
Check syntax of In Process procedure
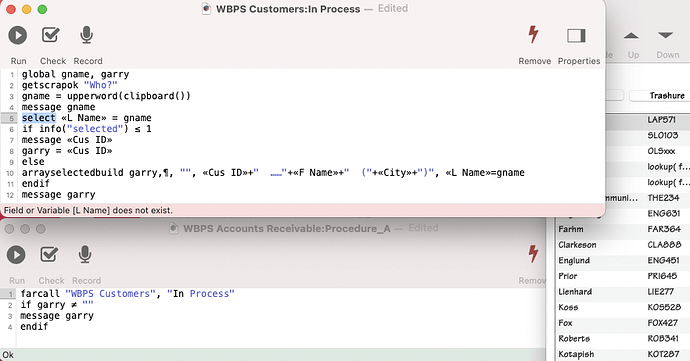(51, 35)
